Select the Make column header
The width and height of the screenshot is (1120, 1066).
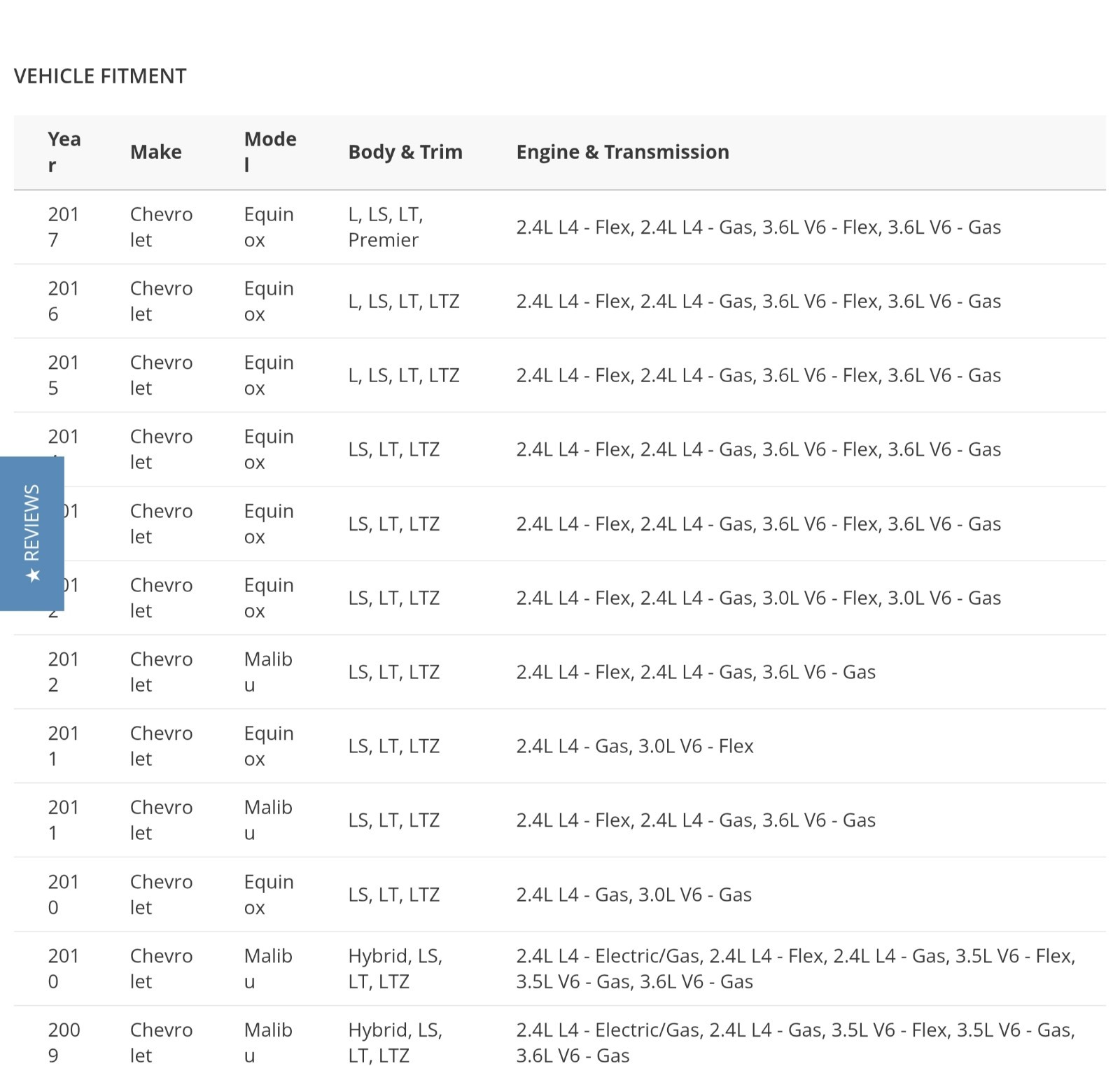(x=155, y=152)
